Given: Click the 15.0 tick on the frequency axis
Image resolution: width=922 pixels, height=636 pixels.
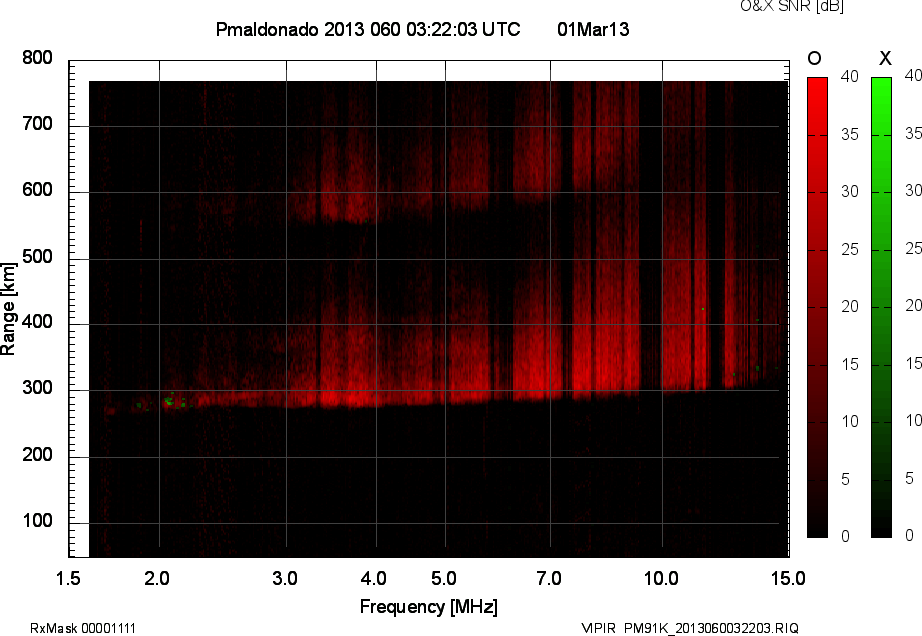Looking at the screenshot, I should (788, 578).
